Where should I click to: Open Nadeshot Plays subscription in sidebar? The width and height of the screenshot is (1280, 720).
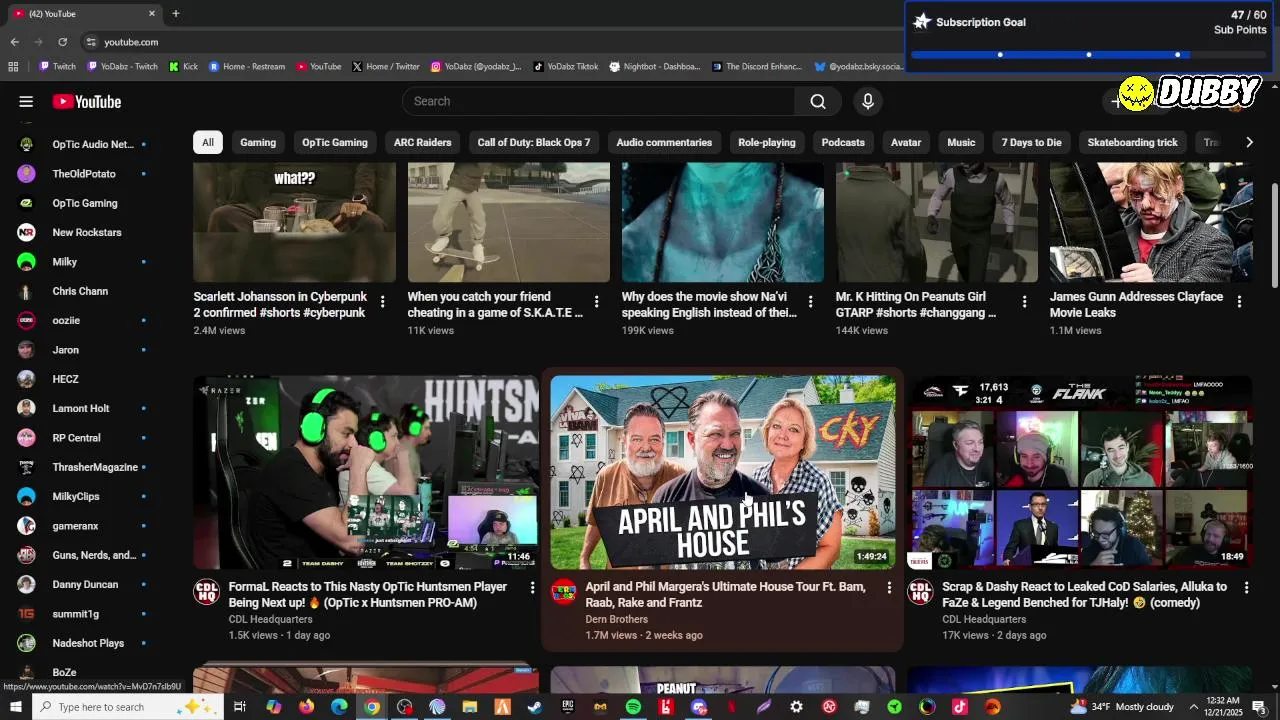pyautogui.click(x=83, y=643)
